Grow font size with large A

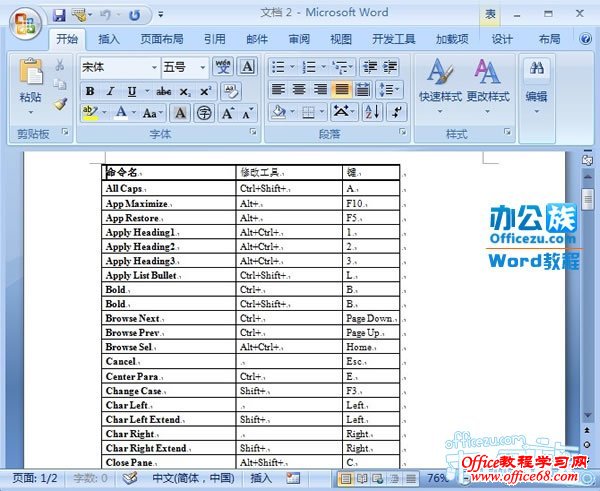227,113
